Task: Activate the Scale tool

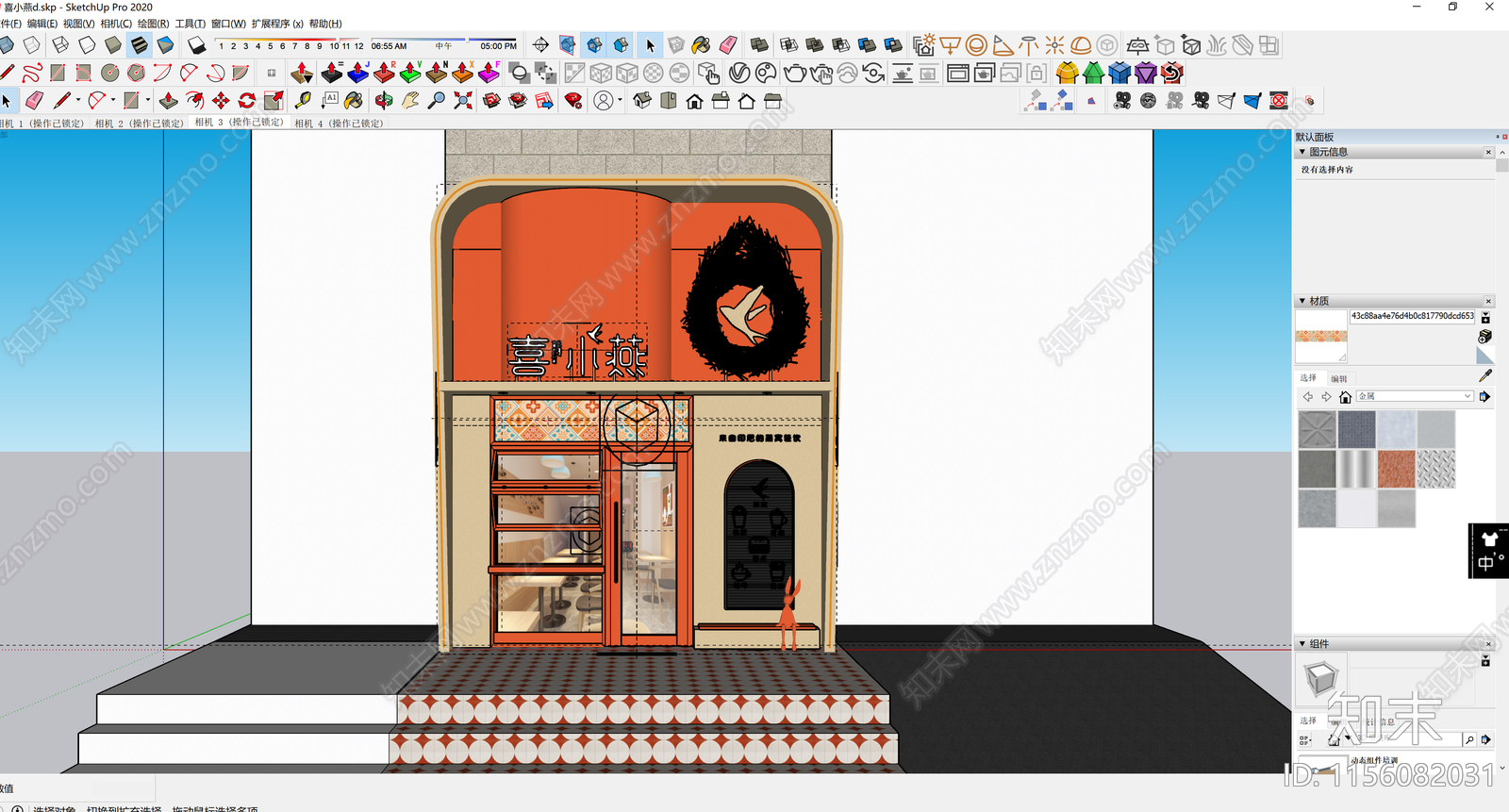Action: (x=274, y=100)
